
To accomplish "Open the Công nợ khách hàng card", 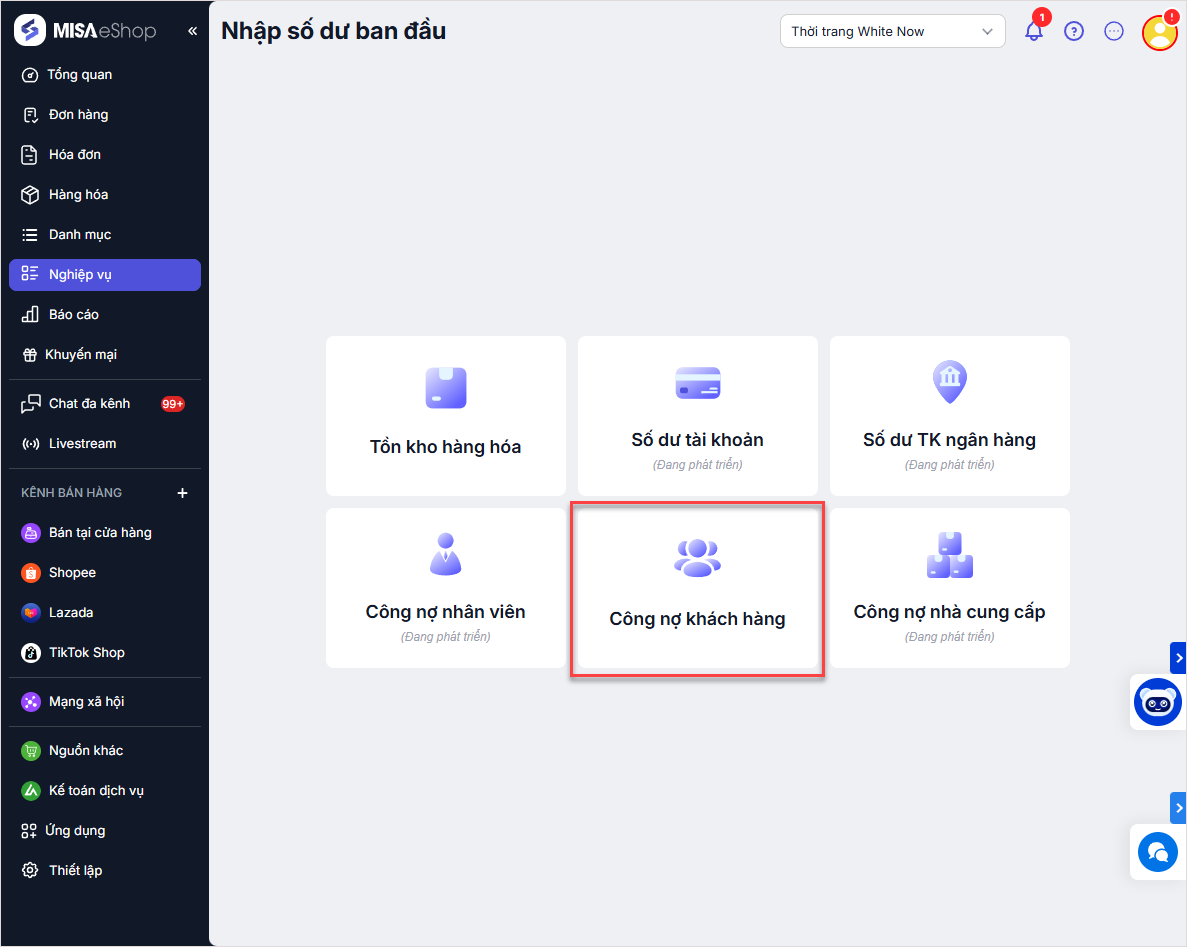I will click(697, 587).
